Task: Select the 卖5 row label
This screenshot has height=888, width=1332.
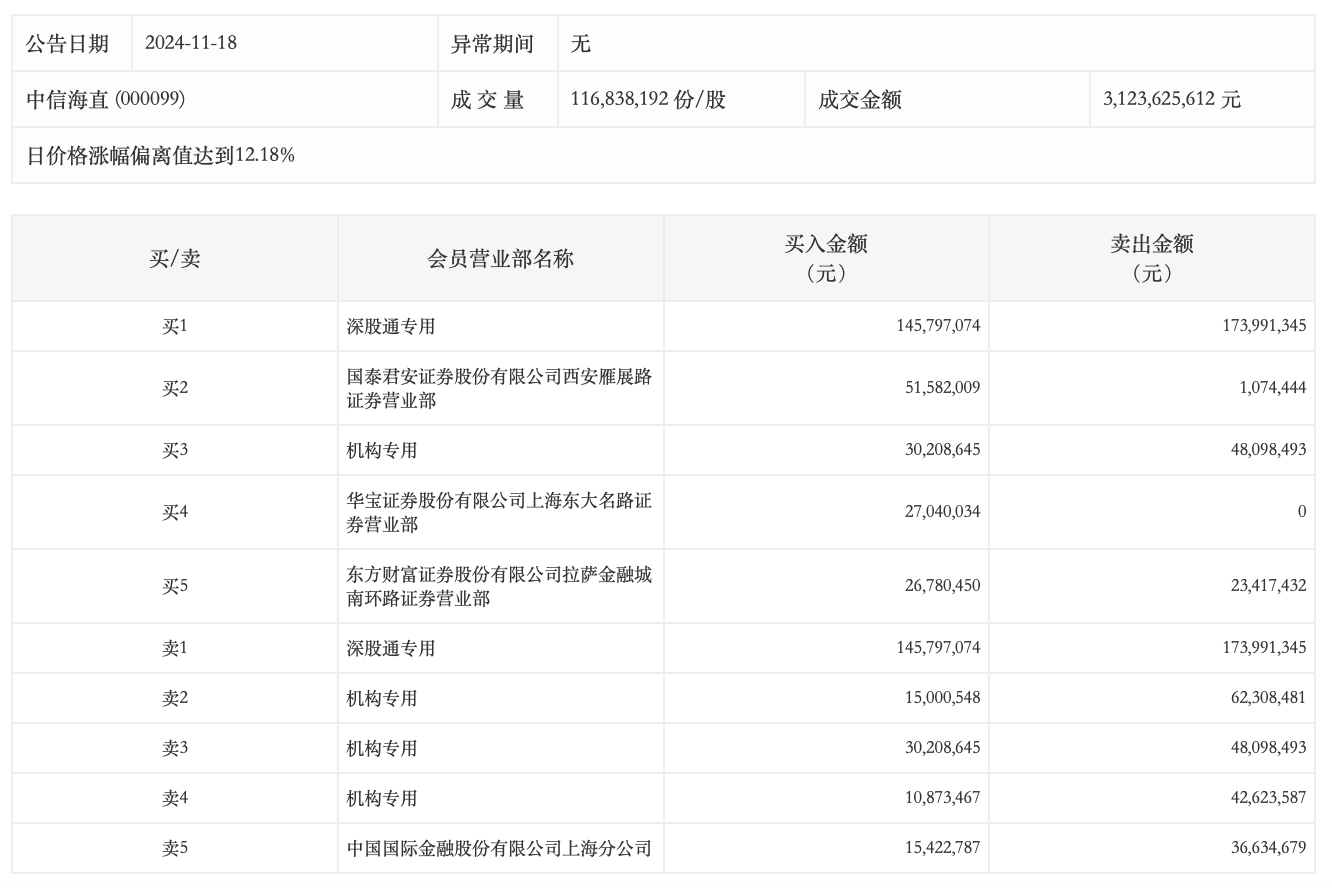Action: (x=174, y=848)
